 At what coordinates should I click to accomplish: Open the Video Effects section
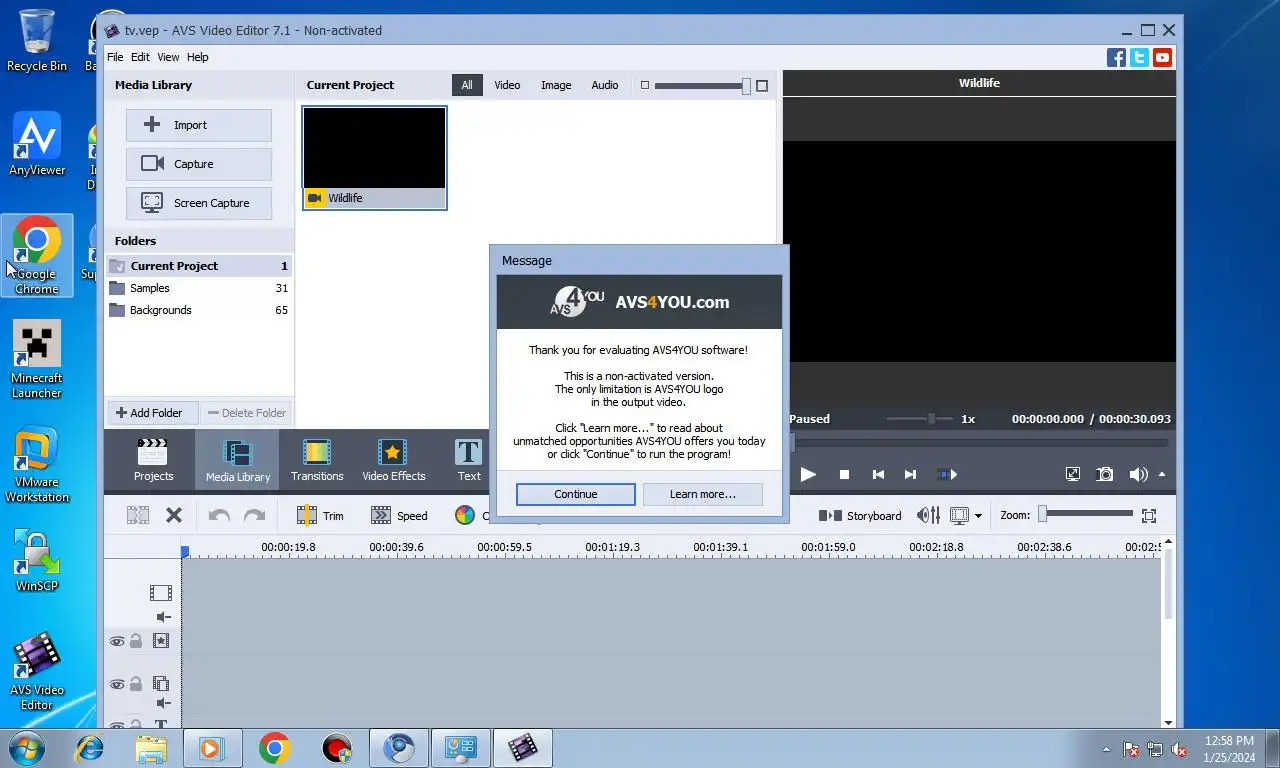pos(393,460)
